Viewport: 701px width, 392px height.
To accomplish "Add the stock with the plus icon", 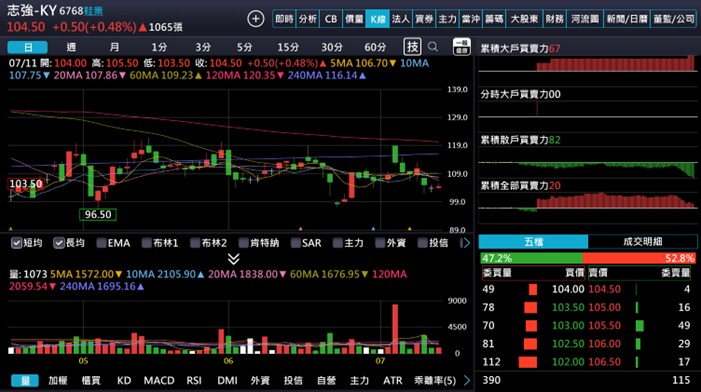I will point(256,19).
